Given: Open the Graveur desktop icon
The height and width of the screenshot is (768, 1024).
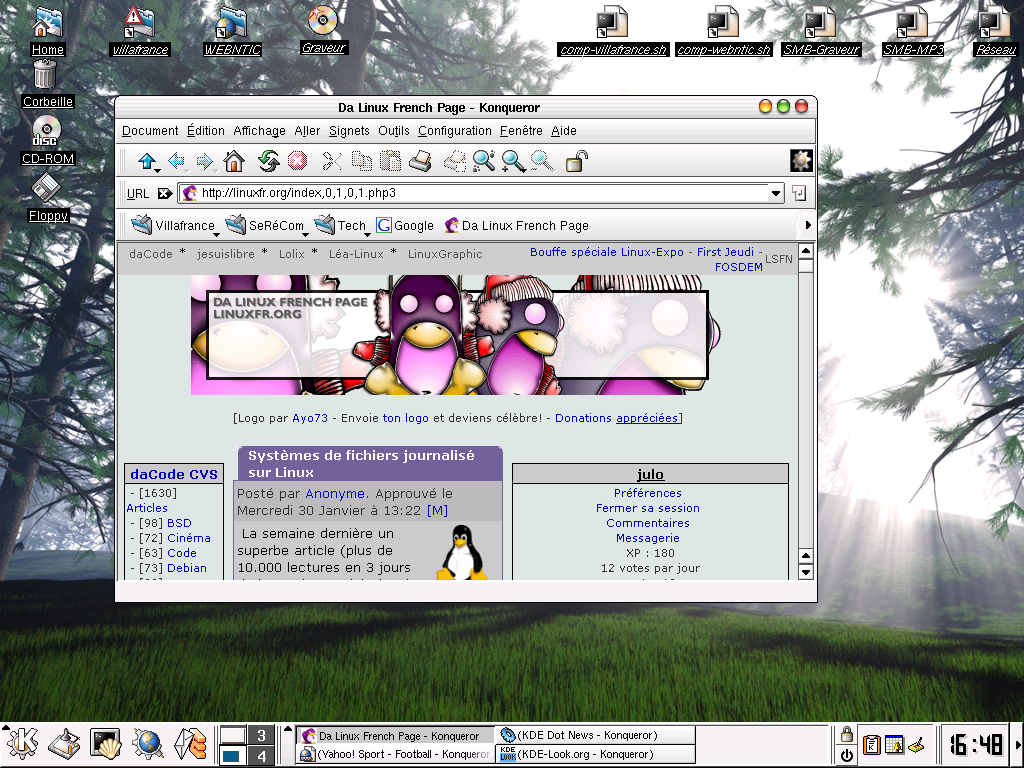Looking at the screenshot, I should (323, 30).
